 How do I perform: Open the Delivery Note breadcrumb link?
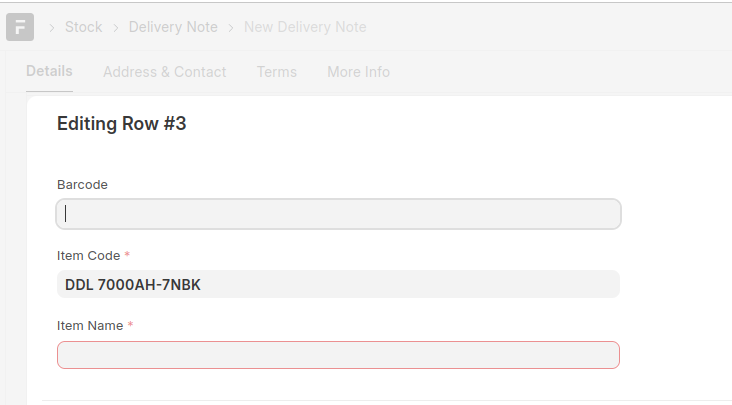(173, 27)
